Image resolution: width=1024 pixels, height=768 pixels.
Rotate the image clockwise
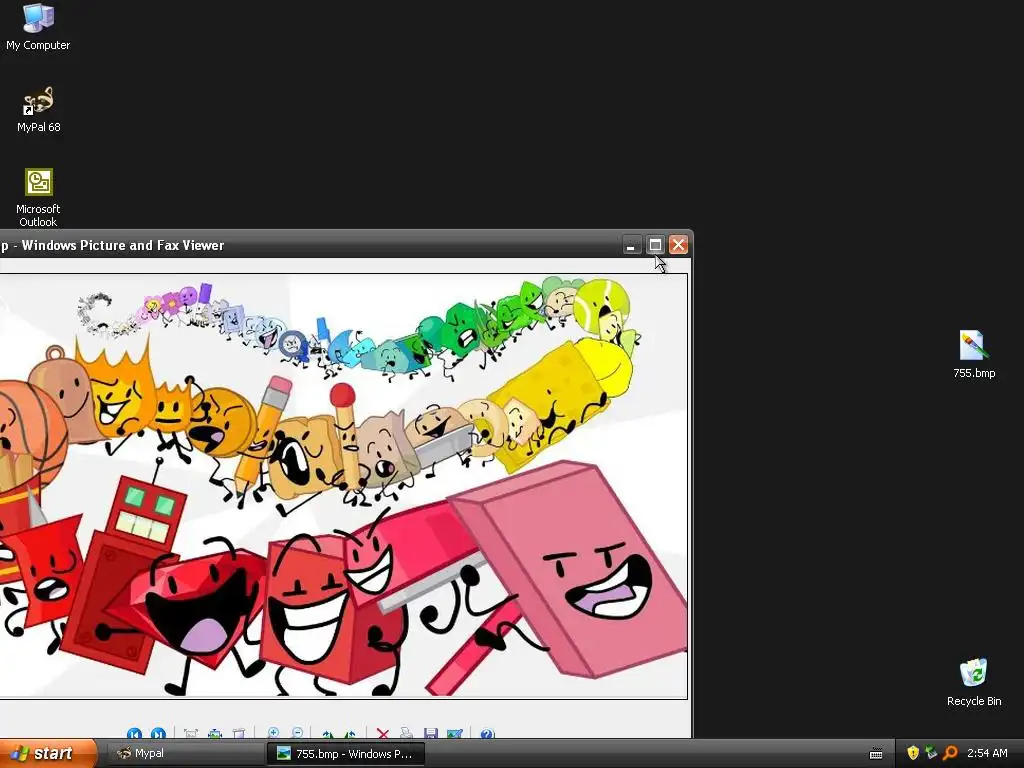pos(328,734)
